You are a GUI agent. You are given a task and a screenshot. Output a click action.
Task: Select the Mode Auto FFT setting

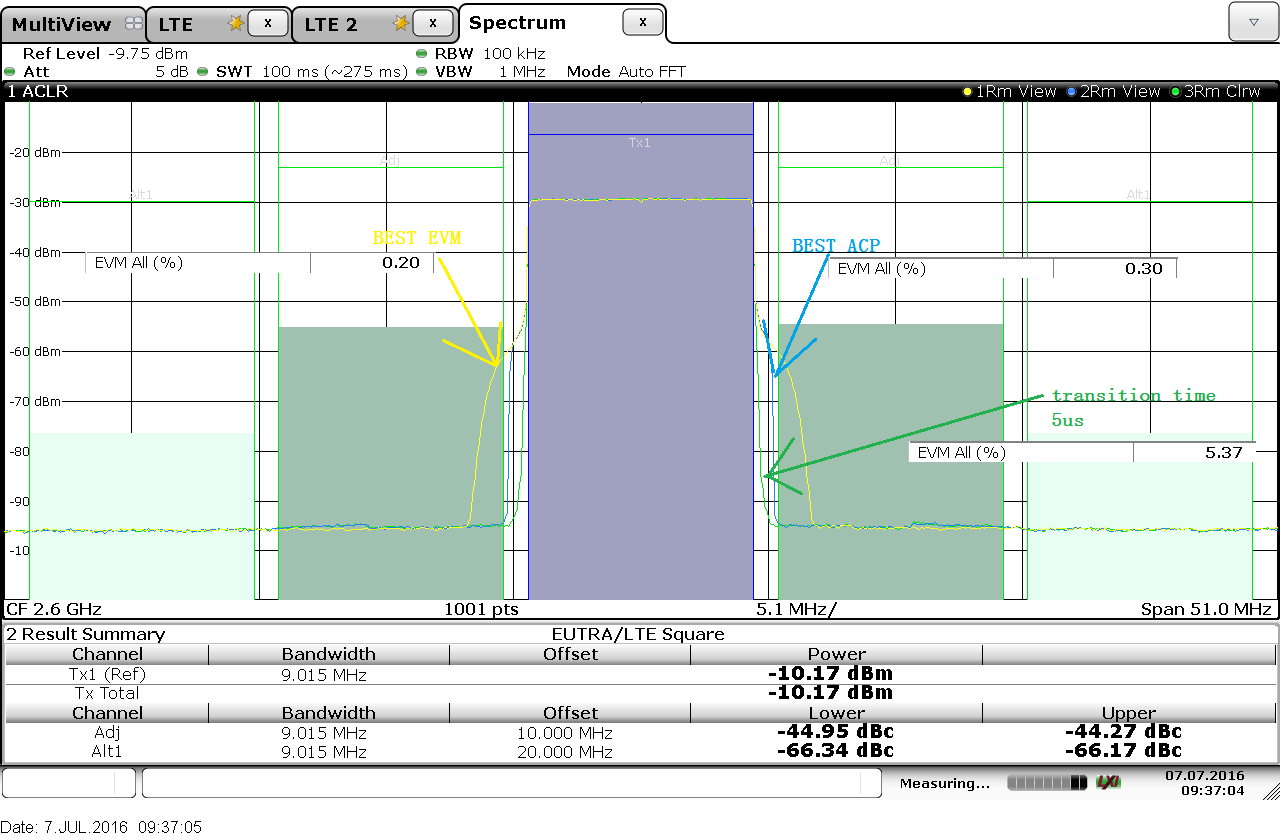[626, 72]
